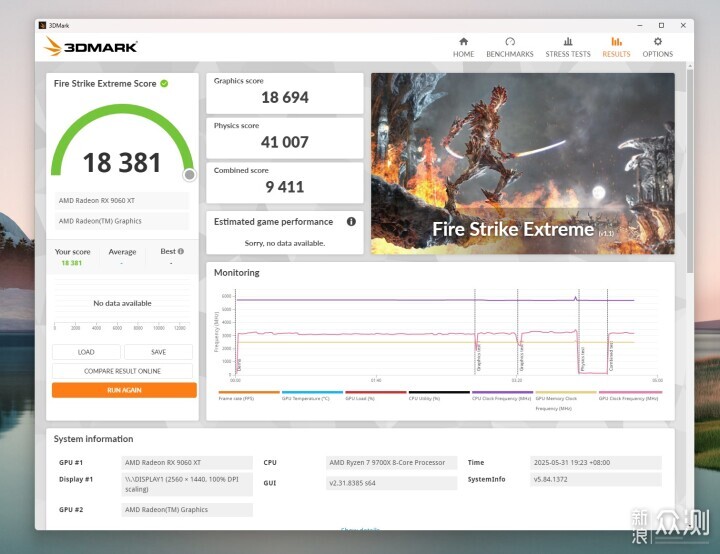720x554 pixels.
Task: Click the score gauge end knob
Action: [189, 175]
